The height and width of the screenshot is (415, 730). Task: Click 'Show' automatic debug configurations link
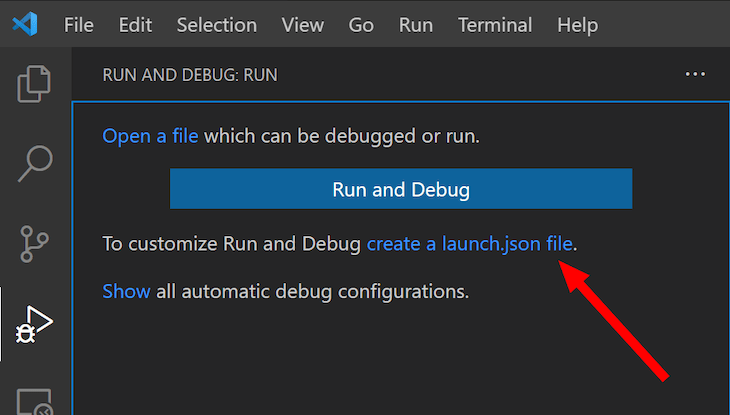pos(126,291)
